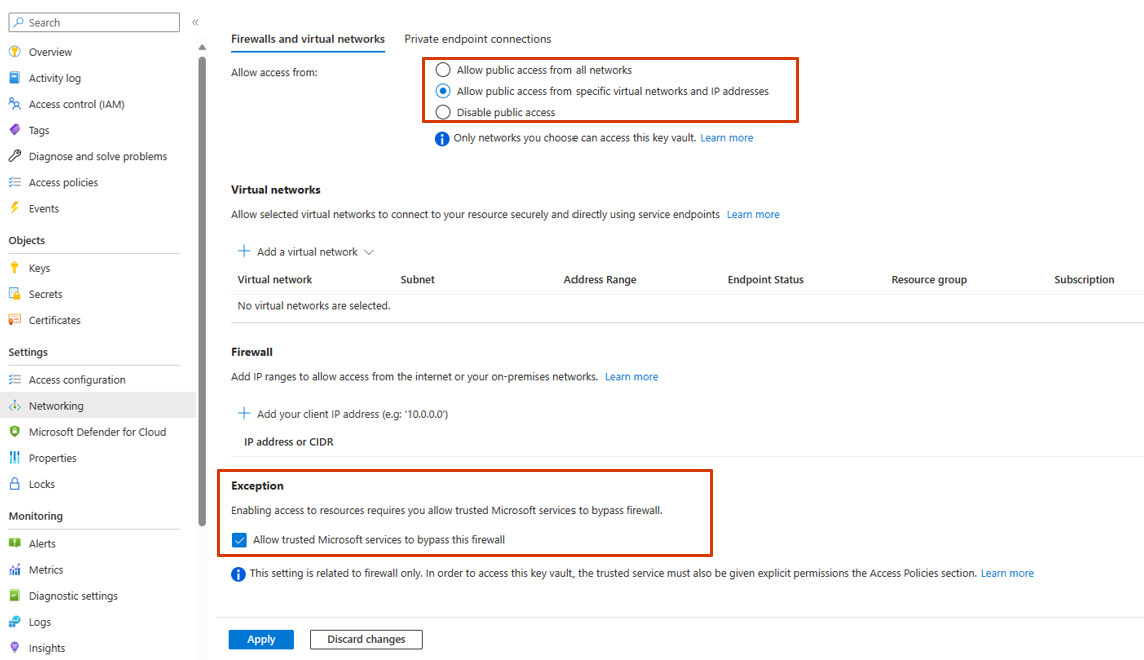Click the Discard changes button
1144x660 pixels.
click(x=366, y=639)
